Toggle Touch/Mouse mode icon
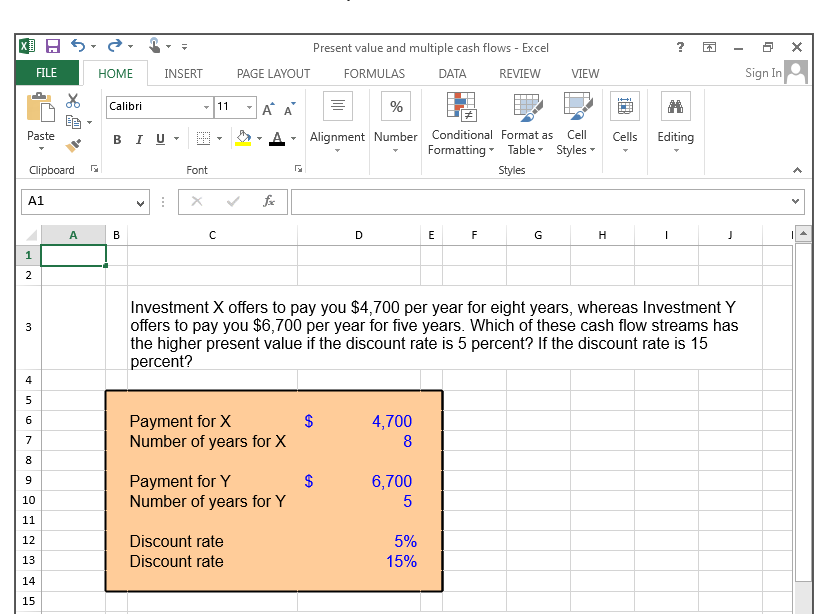 coord(154,46)
